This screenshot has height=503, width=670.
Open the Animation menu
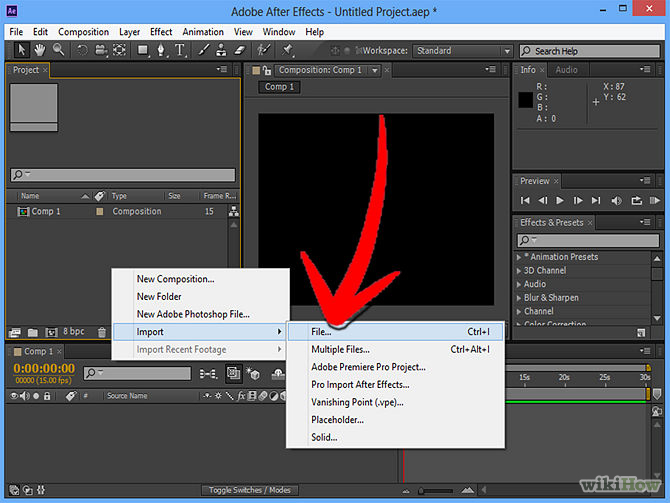coord(203,32)
